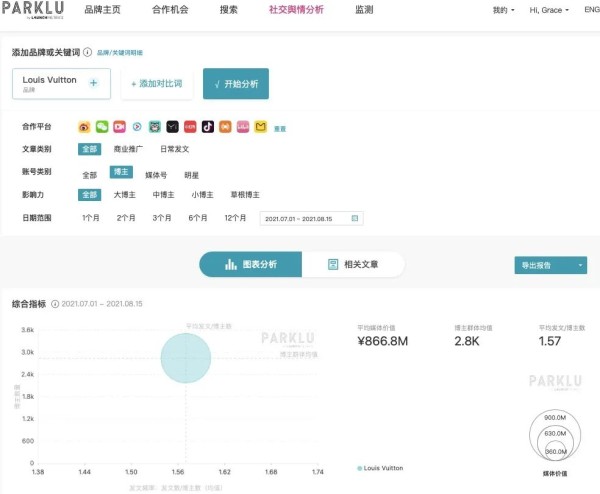Open the 搜索 nav item
The height and width of the screenshot is (494, 600).
228,10
